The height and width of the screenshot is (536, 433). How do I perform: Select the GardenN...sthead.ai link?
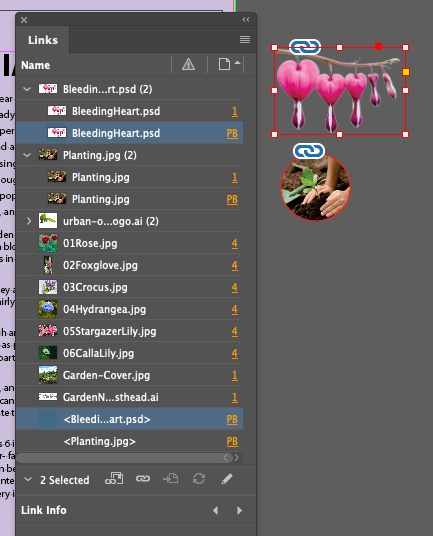pos(130,397)
